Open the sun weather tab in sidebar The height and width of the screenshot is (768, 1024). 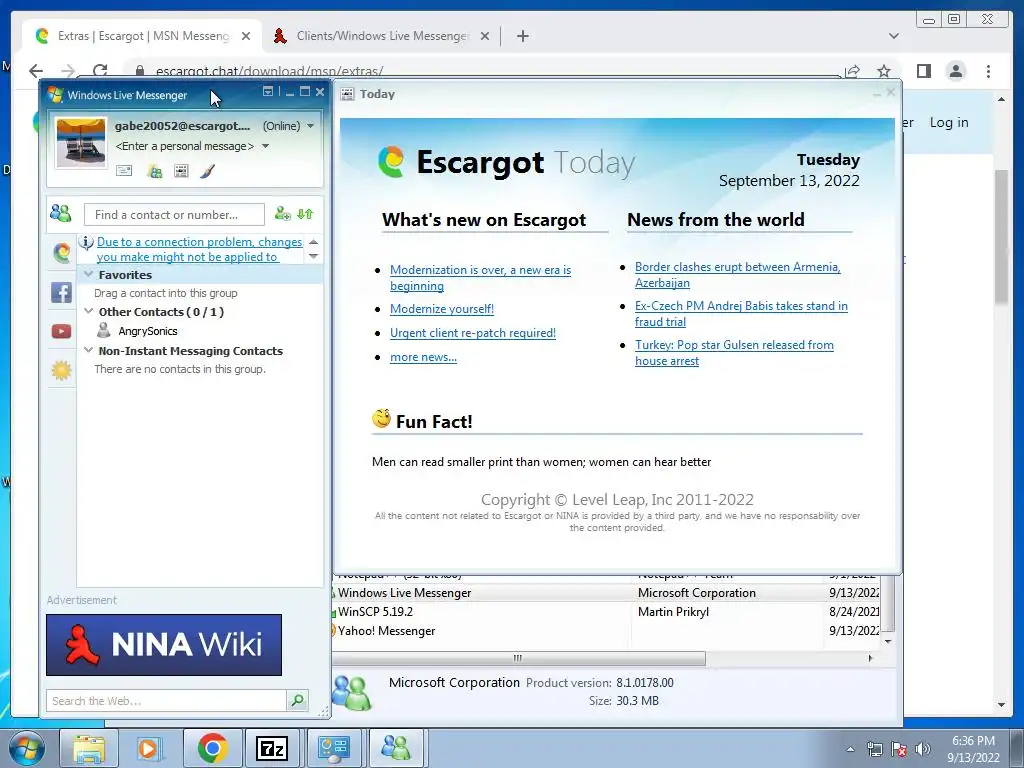coord(61,371)
